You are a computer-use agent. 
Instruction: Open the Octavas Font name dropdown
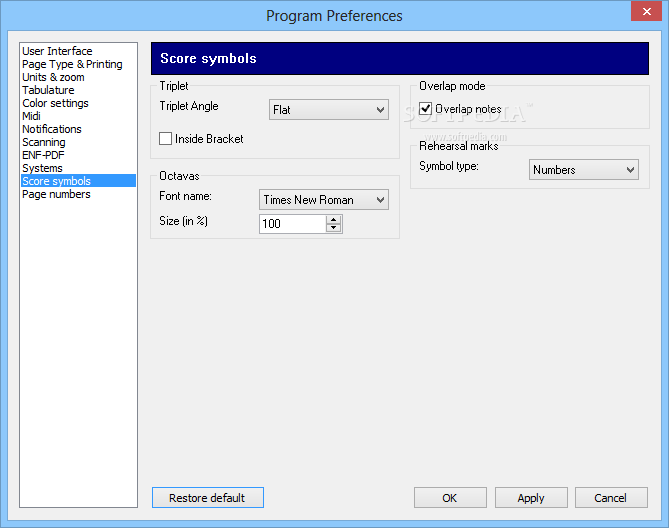coord(323,200)
